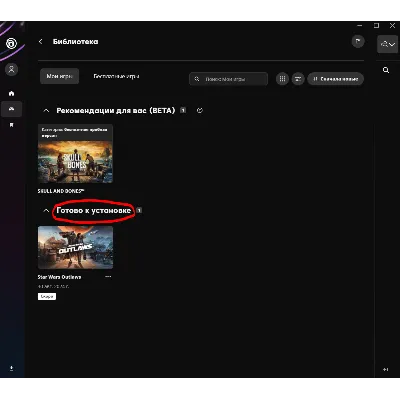Viewport: 400px width, 400px height.
Task: Click the magnifier search icon on right panel
Action: (x=386, y=70)
